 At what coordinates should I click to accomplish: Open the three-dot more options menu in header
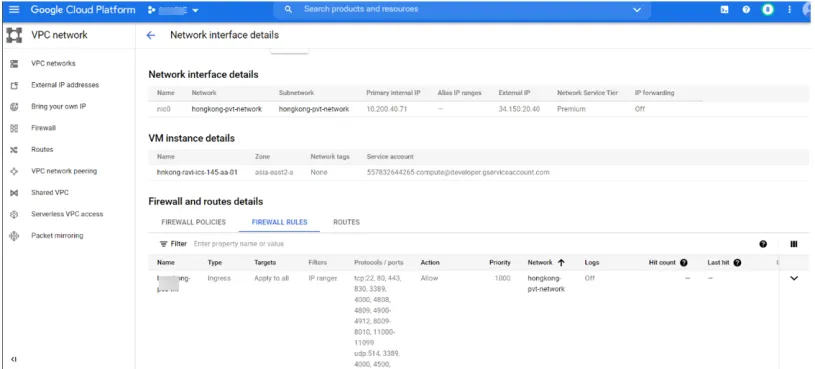coord(790,10)
